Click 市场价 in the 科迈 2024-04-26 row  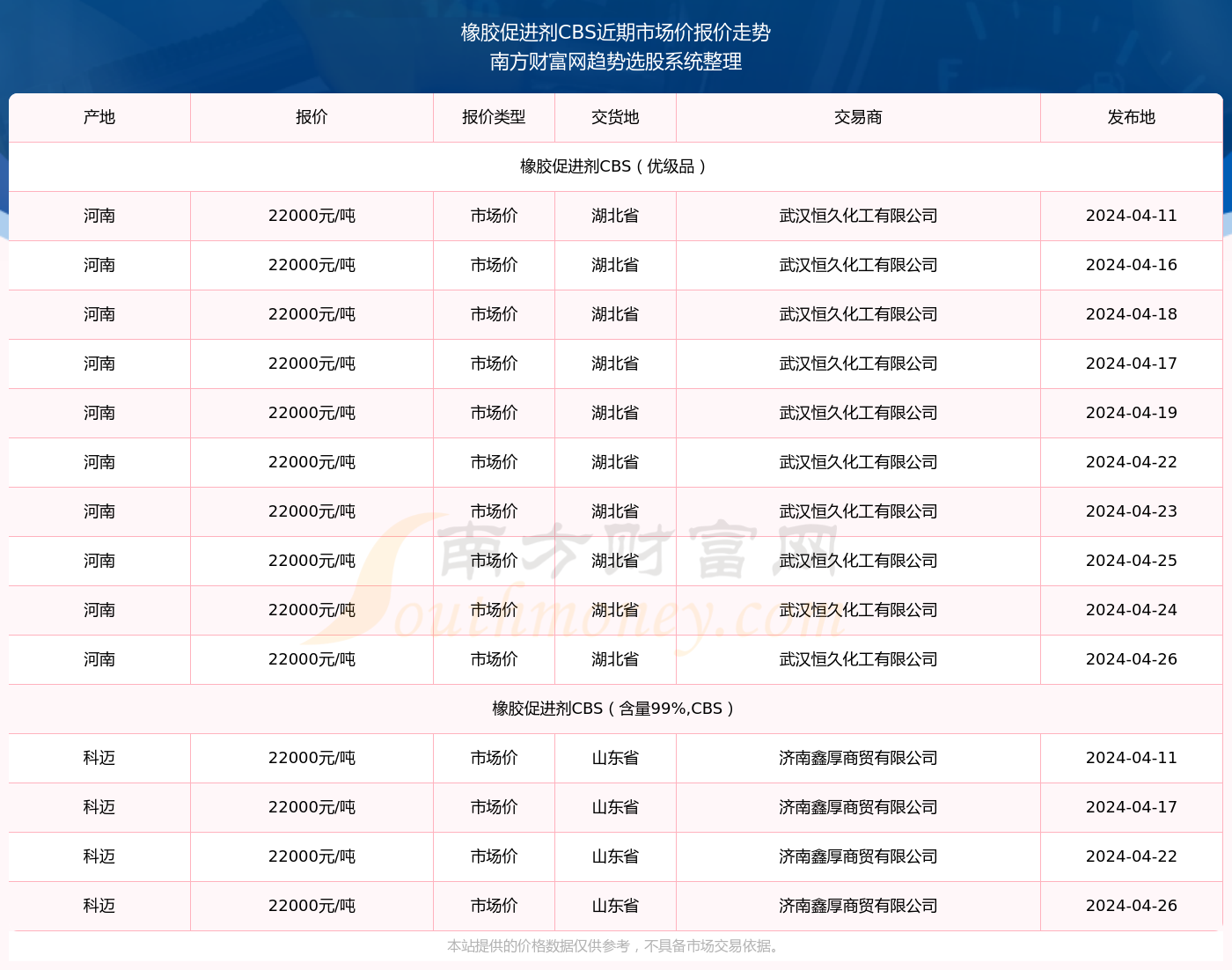pyautogui.click(x=494, y=906)
